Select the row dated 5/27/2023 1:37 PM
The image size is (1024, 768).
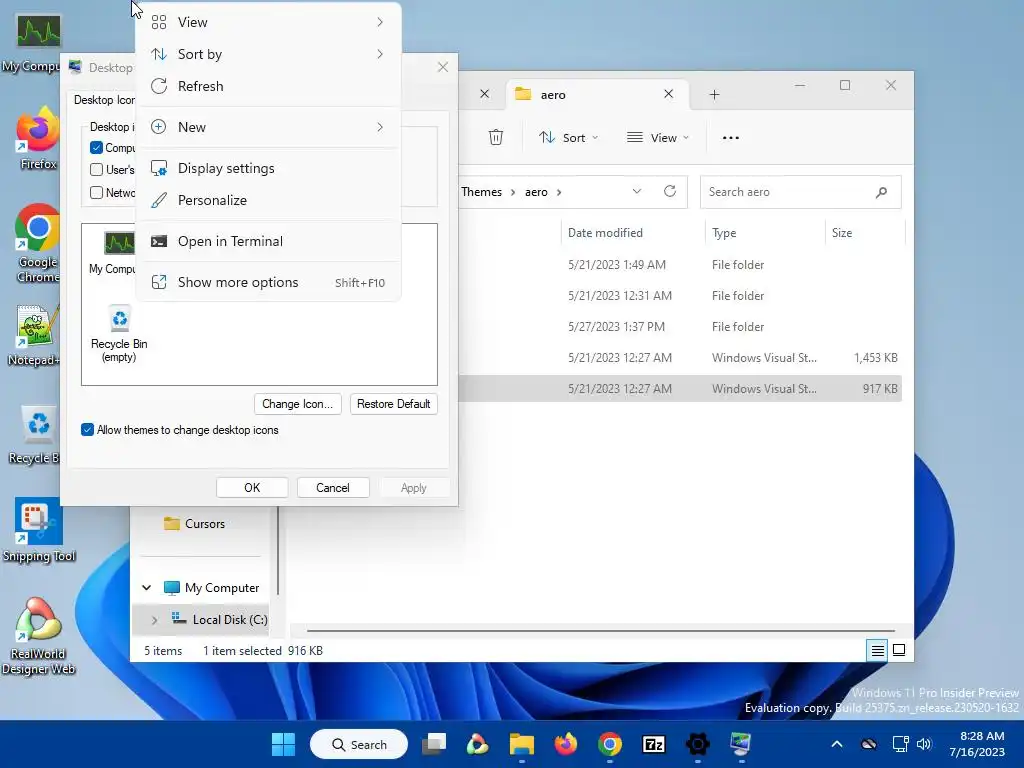(680, 327)
